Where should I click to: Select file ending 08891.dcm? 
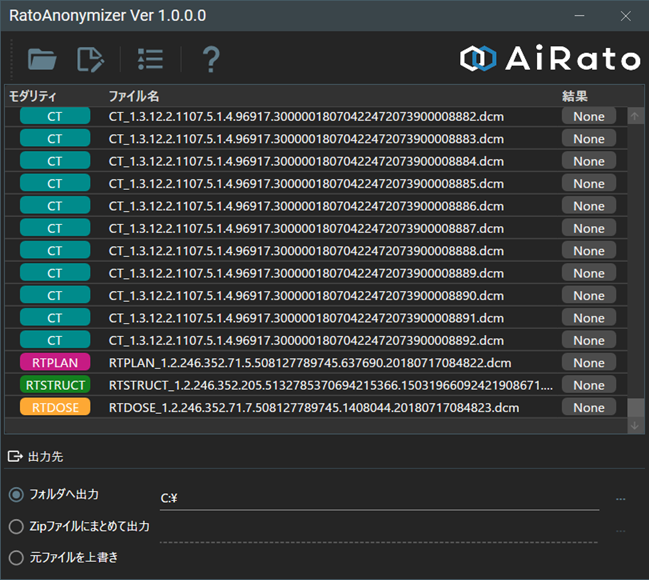[306, 318]
